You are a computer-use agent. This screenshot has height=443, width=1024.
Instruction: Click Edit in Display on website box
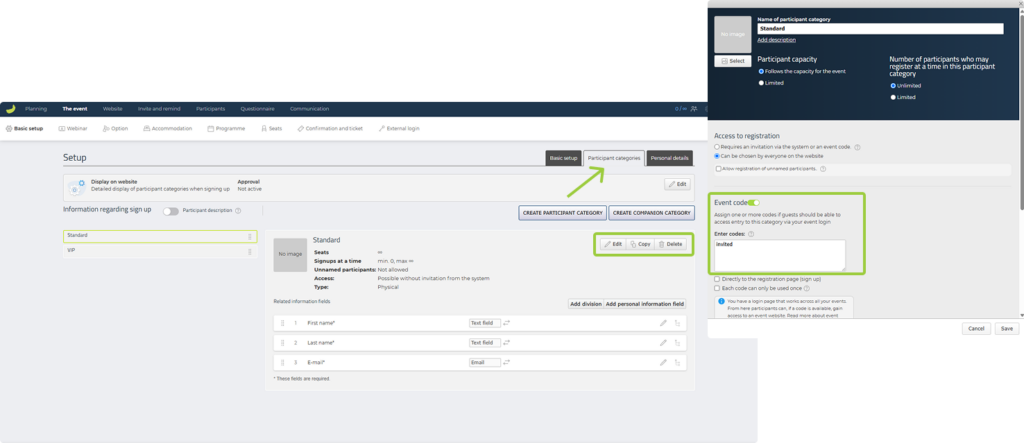[677, 185]
